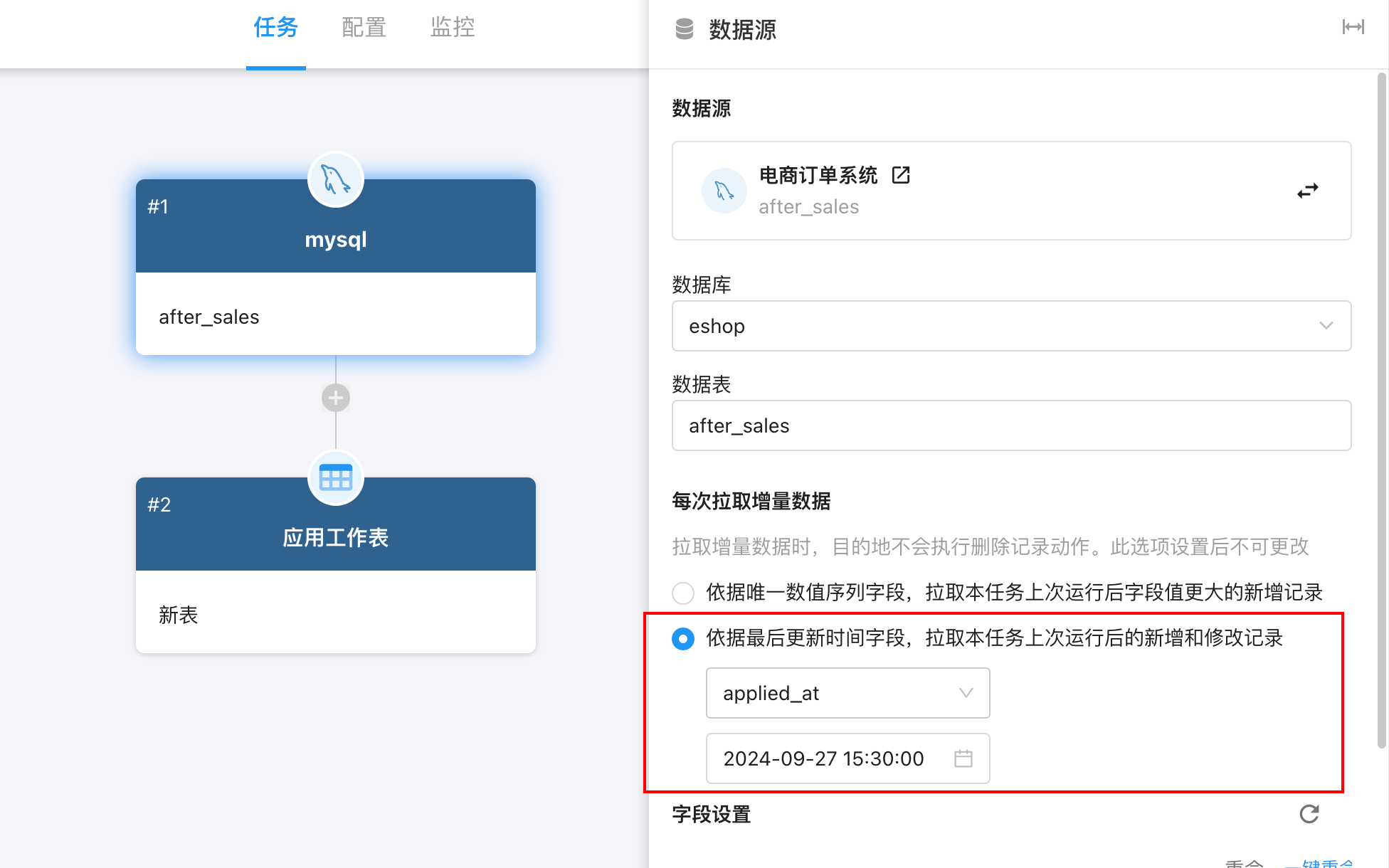Refresh 字段设置 with the reload icon
This screenshot has height=868, width=1389.
1309,814
